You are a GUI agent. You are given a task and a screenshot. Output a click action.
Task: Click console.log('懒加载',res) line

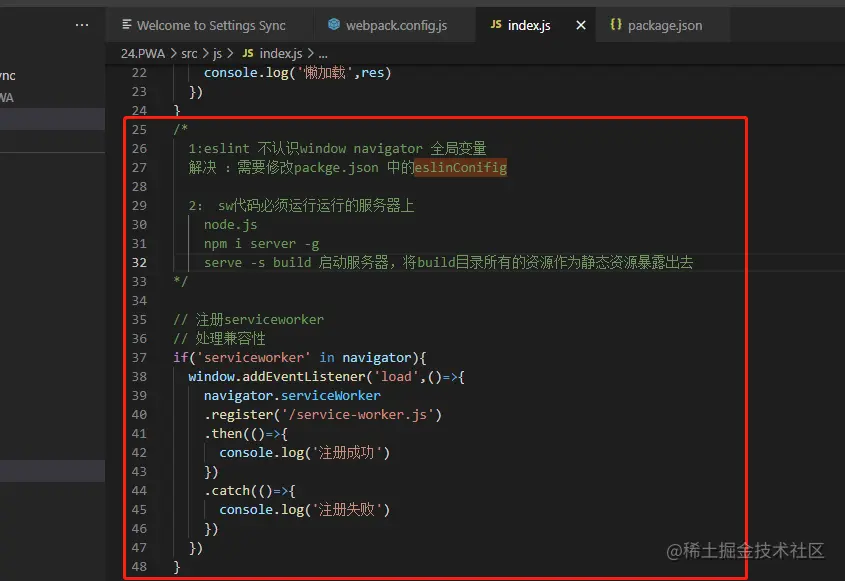(297, 72)
